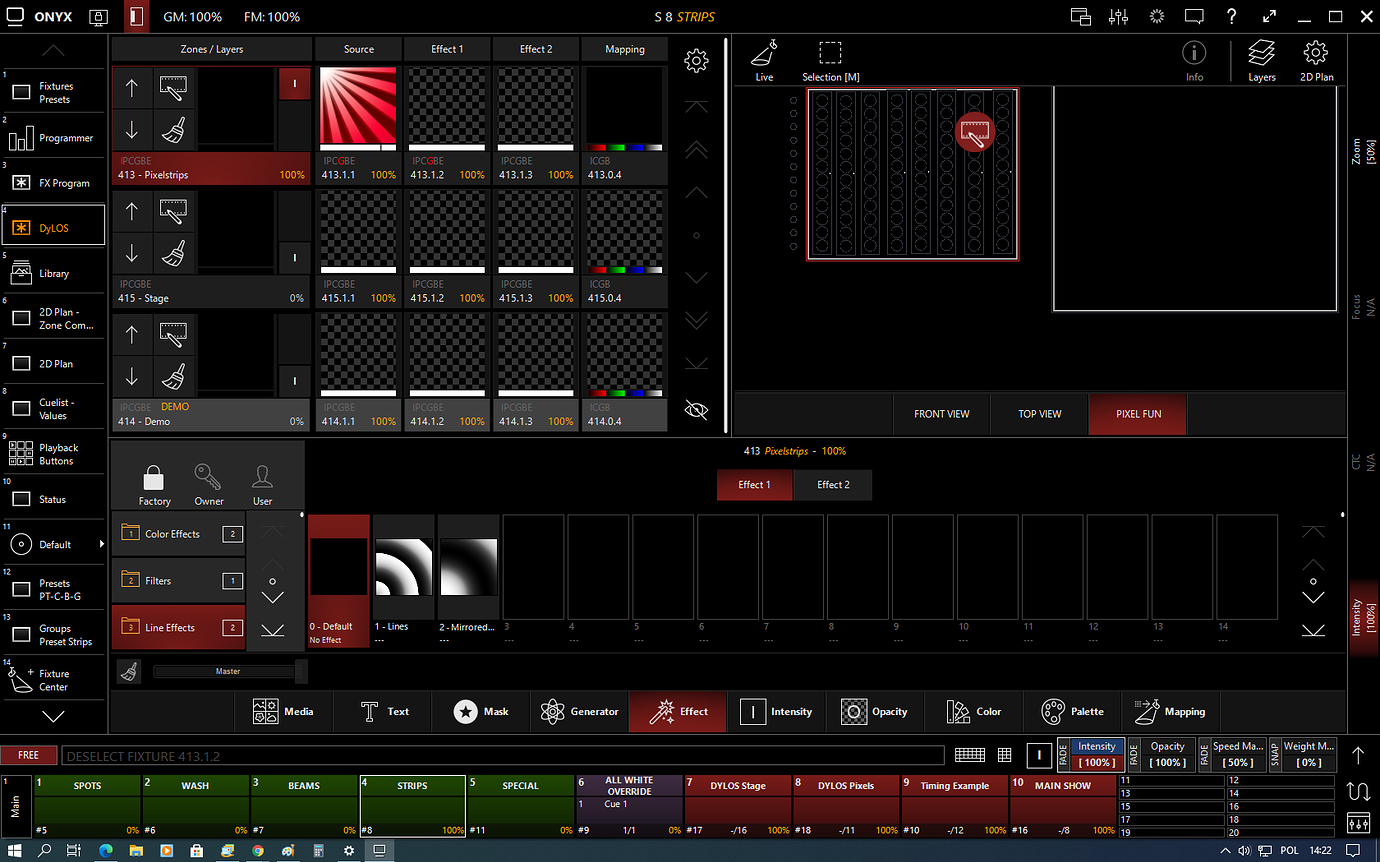Screen dimensions: 1380x862
Task: Open the Programmer view
Action: point(53,138)
